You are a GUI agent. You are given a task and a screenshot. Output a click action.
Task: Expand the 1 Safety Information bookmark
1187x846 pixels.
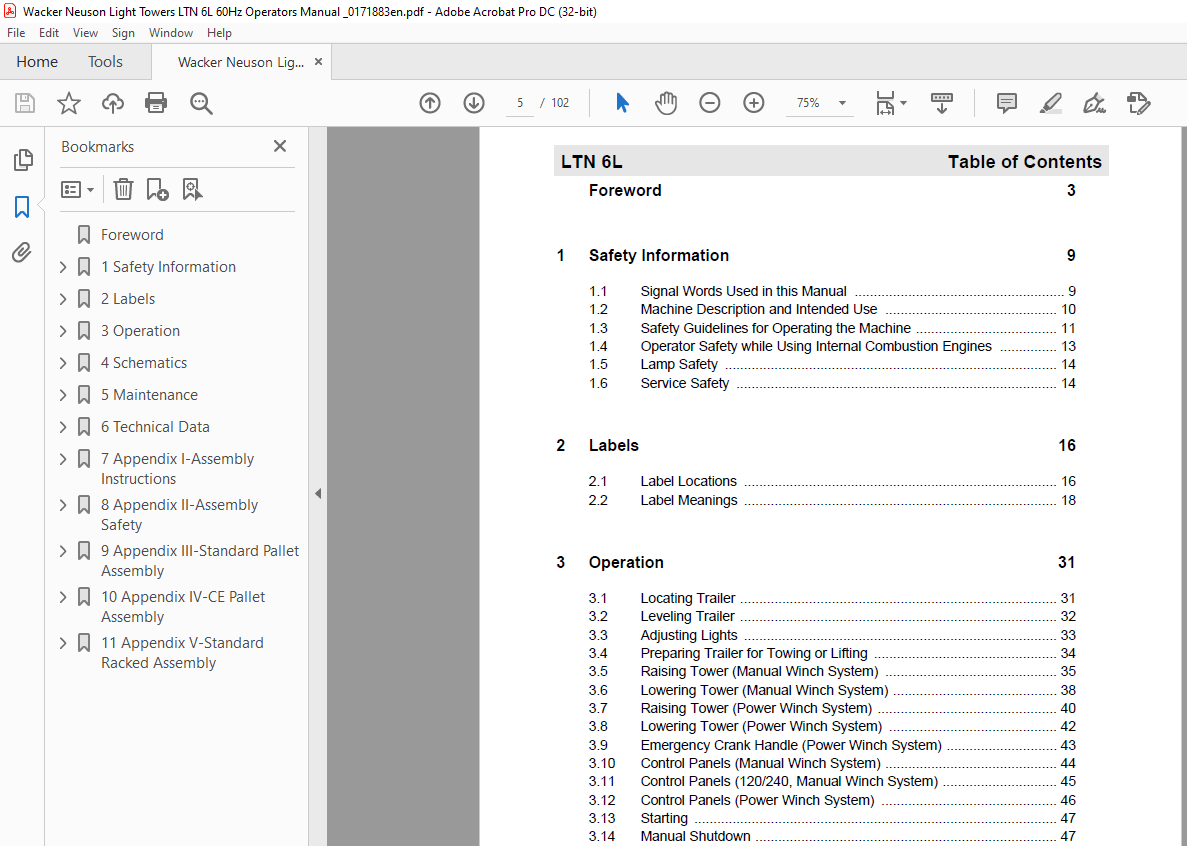[63, 267]
